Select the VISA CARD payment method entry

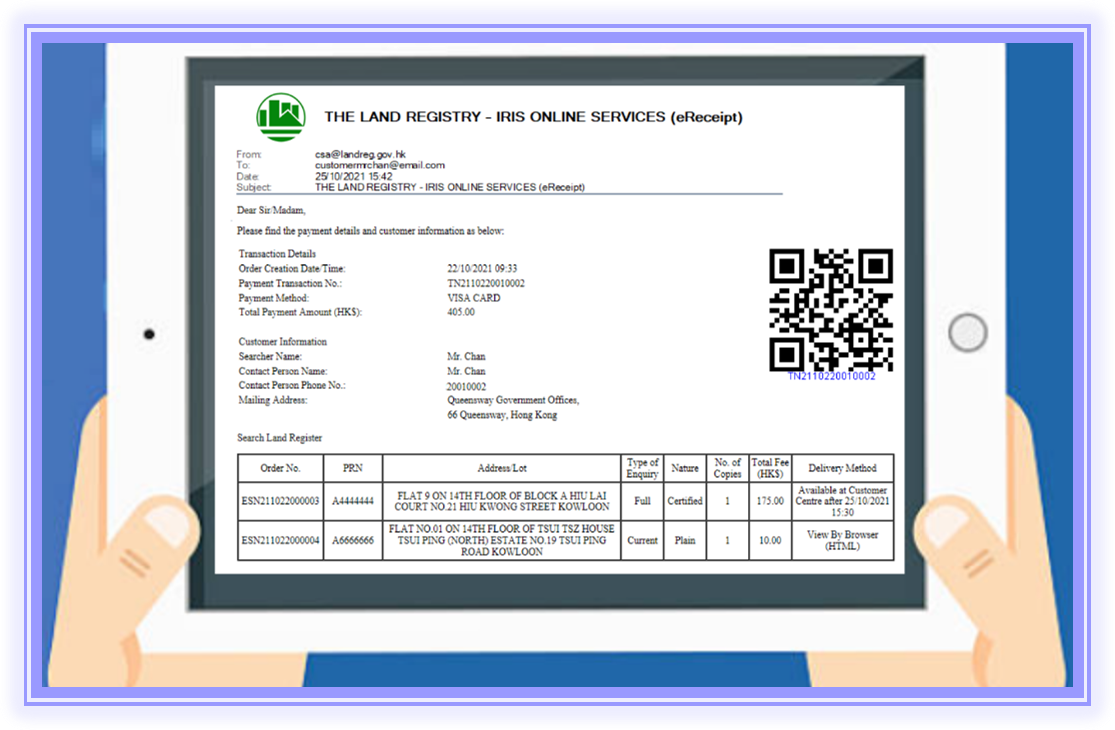473,297
